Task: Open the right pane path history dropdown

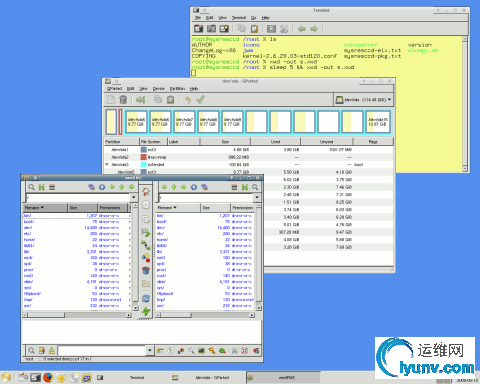Action: point(257,197)
